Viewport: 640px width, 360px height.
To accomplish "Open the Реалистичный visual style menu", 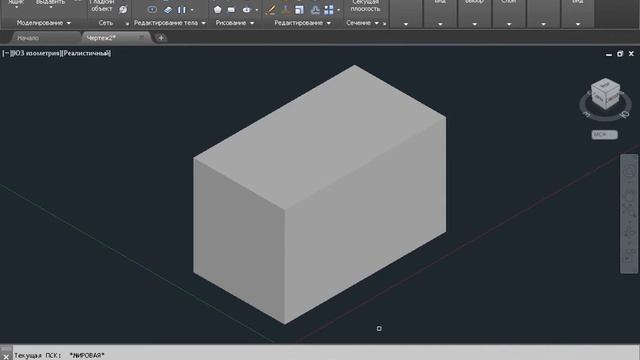I will tap(86, 53).
